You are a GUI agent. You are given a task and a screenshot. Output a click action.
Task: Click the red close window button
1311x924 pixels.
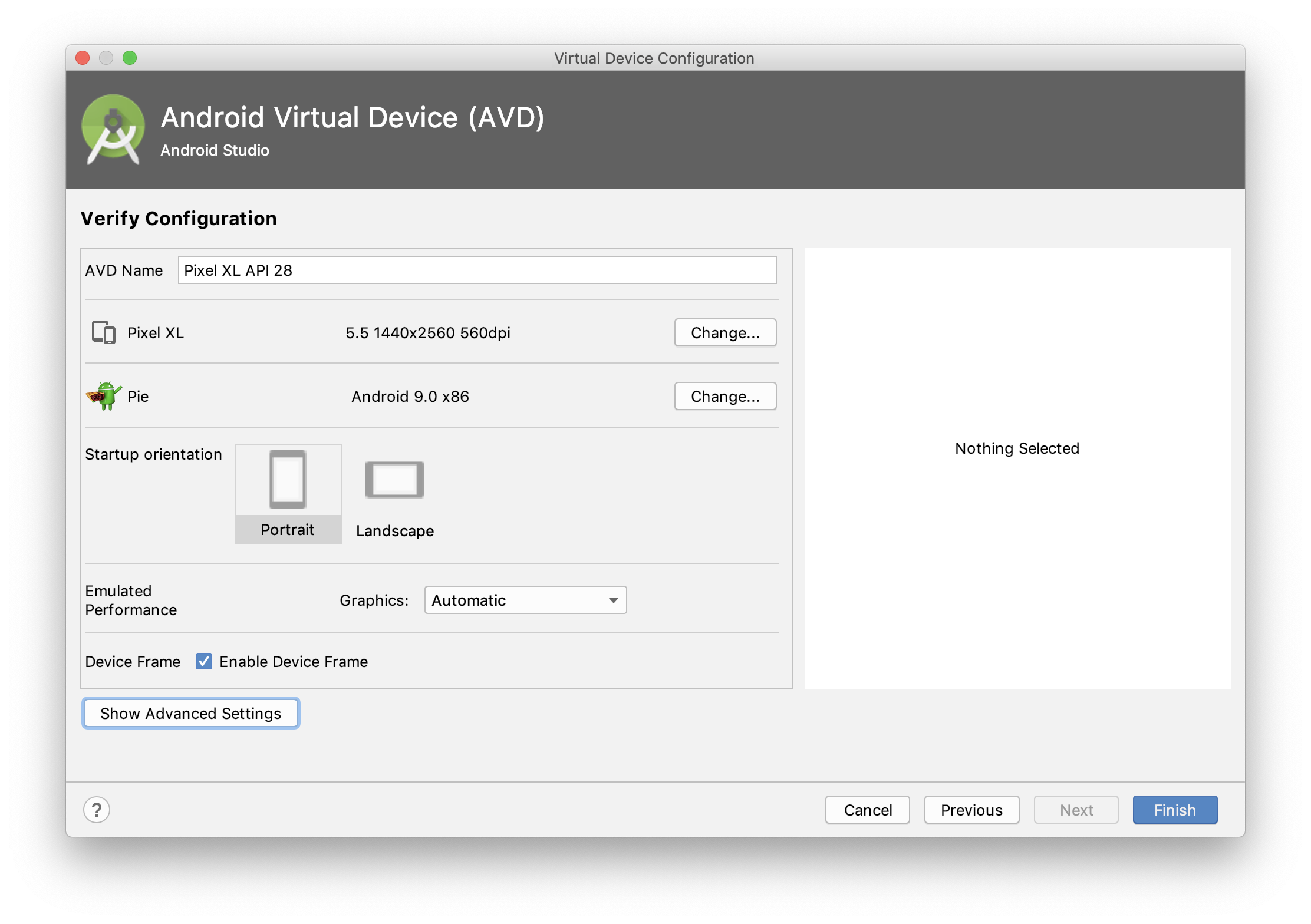(83, 58)
